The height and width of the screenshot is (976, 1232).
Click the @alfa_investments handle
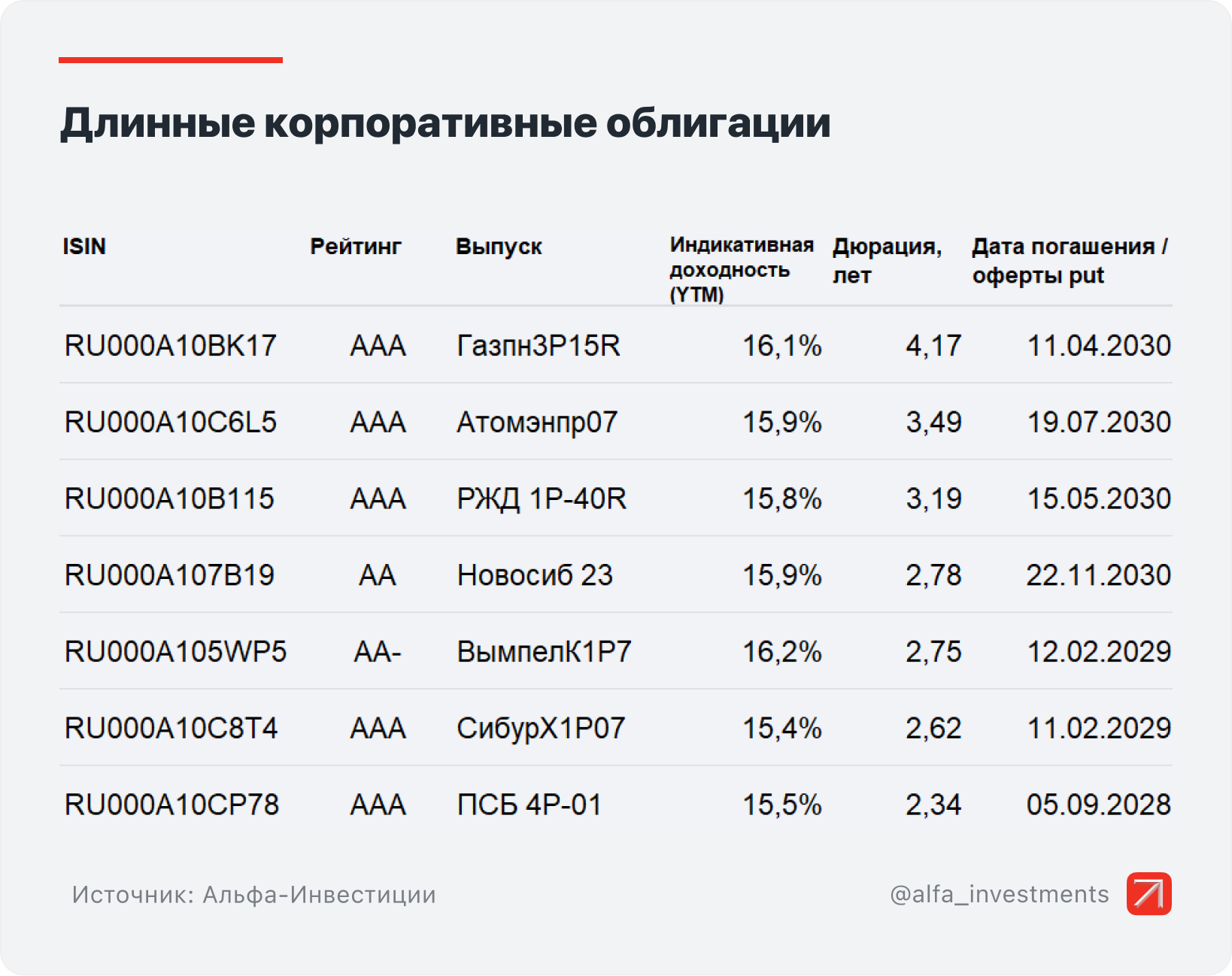coord(999,894)
